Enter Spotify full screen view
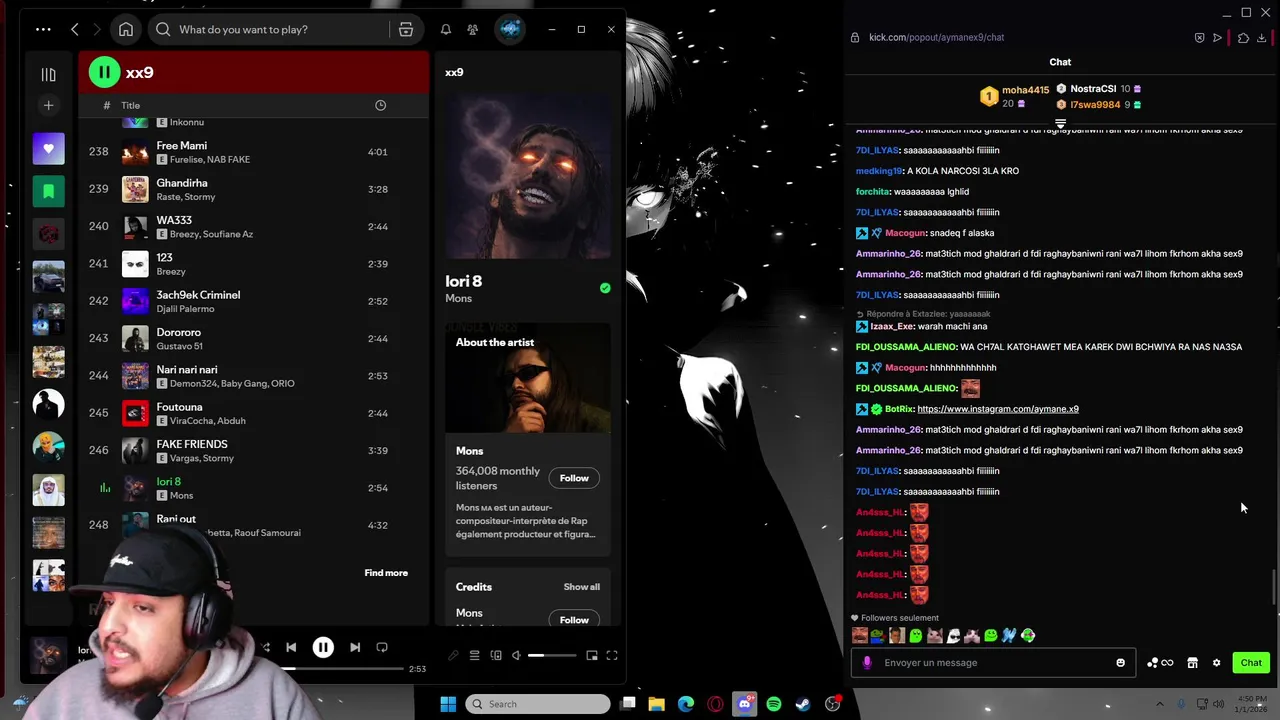The width and height of the screenshot is (1280, 720). pos(612,656)
